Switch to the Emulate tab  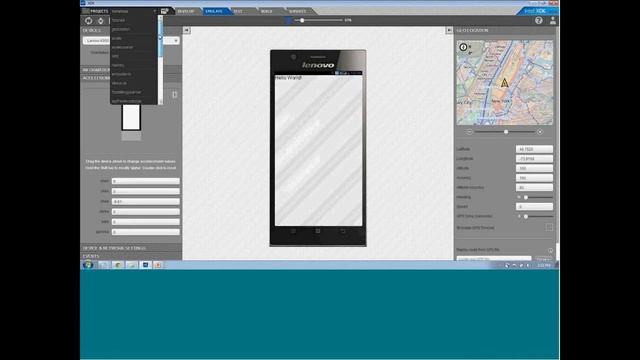(x=214, y=11)
